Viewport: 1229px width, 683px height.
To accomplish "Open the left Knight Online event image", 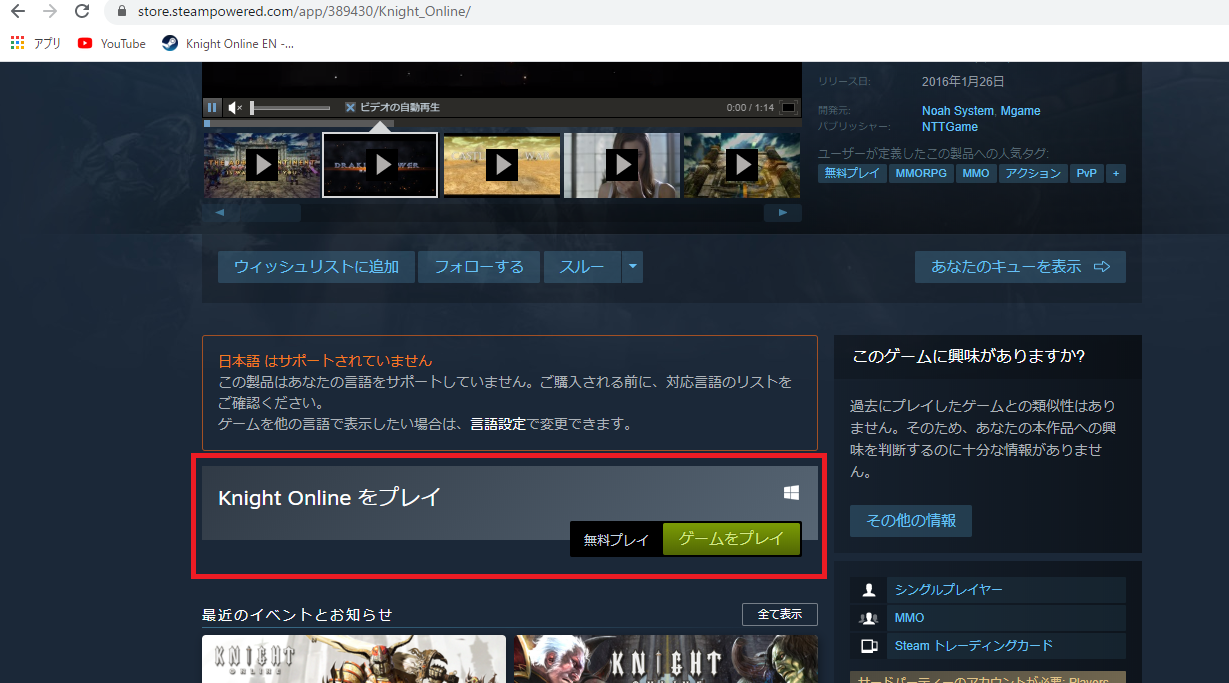I will pos(354,659).
